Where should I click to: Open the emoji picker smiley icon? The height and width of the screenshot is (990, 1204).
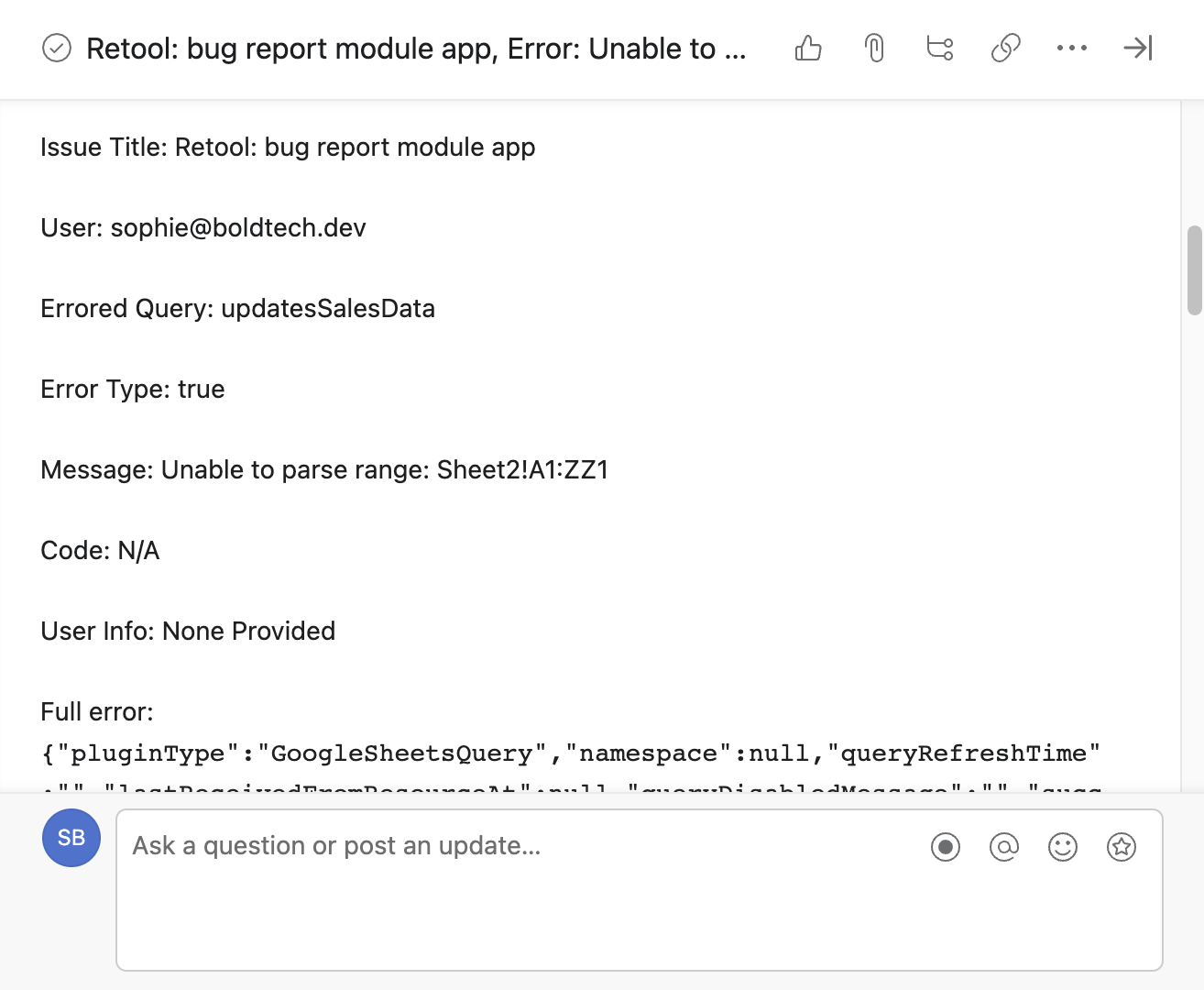[x=1063, y=847]
